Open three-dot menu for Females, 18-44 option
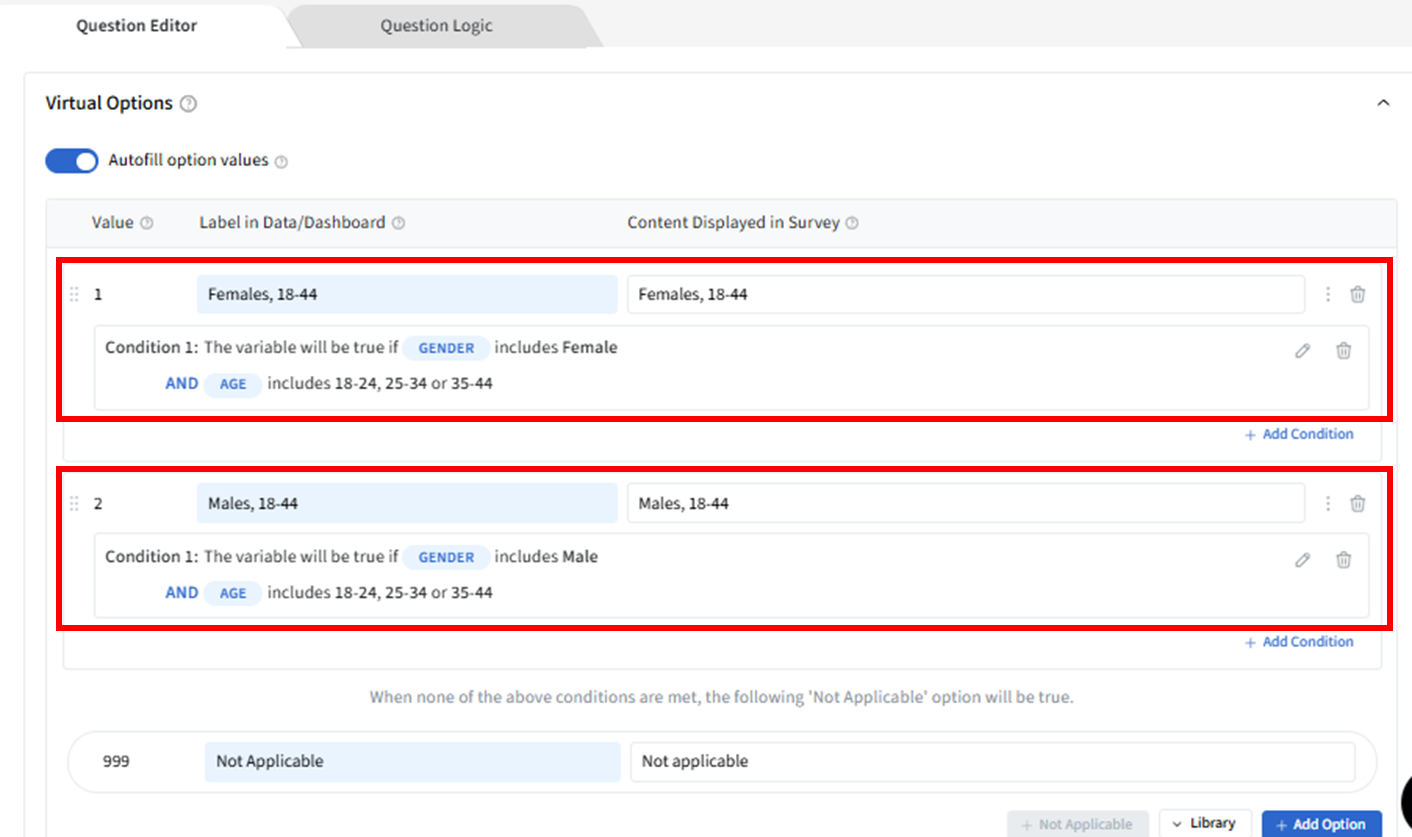Screen dimensions: 1412x837 1328,294
